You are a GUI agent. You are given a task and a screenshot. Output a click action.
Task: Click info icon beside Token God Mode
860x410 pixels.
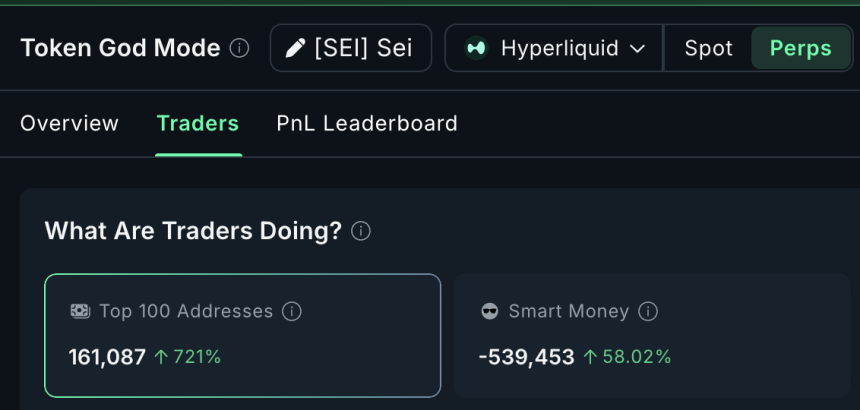239,48
